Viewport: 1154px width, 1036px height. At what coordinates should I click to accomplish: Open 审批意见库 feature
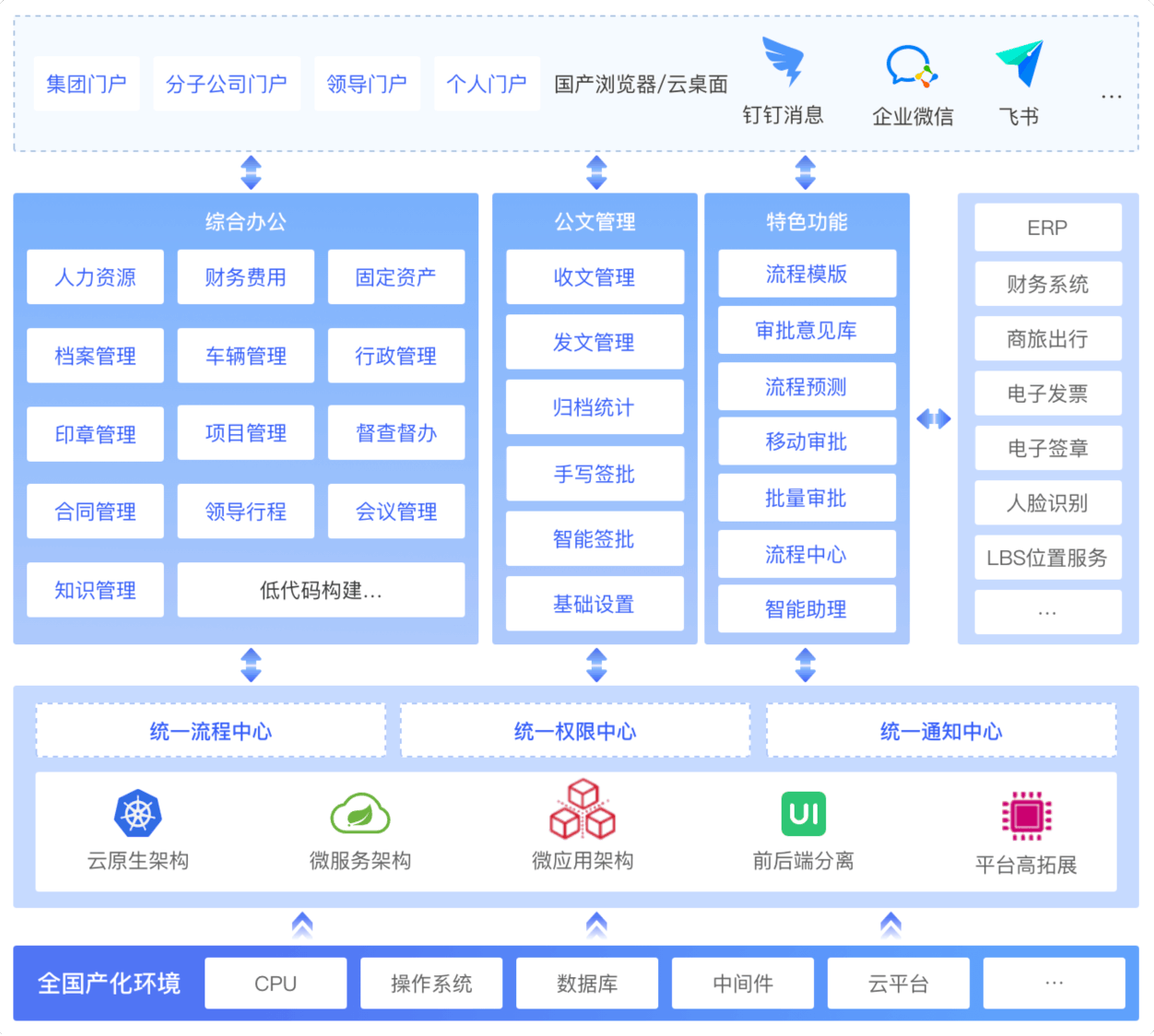(x=807, y=330)
